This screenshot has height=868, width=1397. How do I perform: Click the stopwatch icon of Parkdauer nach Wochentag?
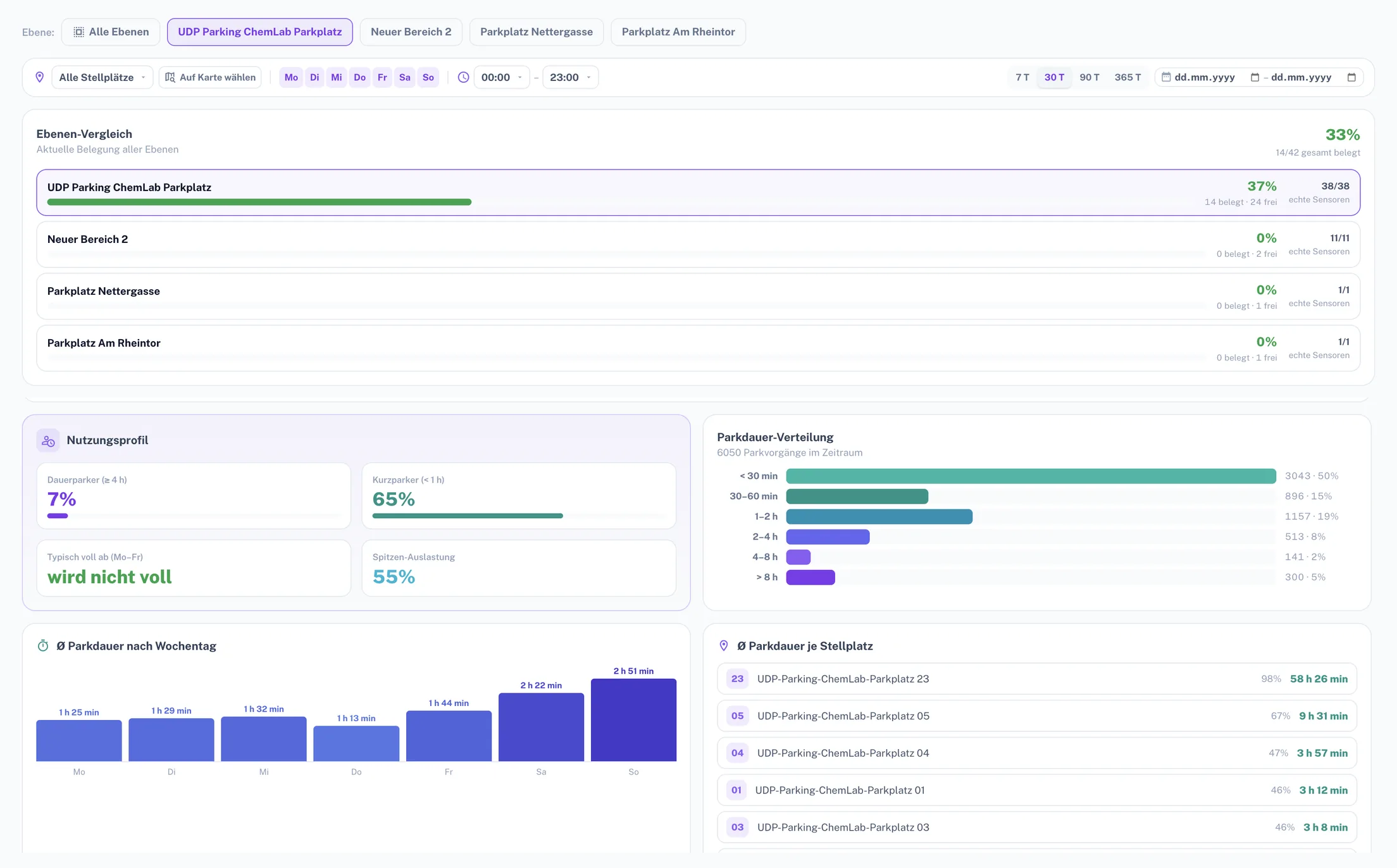(x=43, y=646)
